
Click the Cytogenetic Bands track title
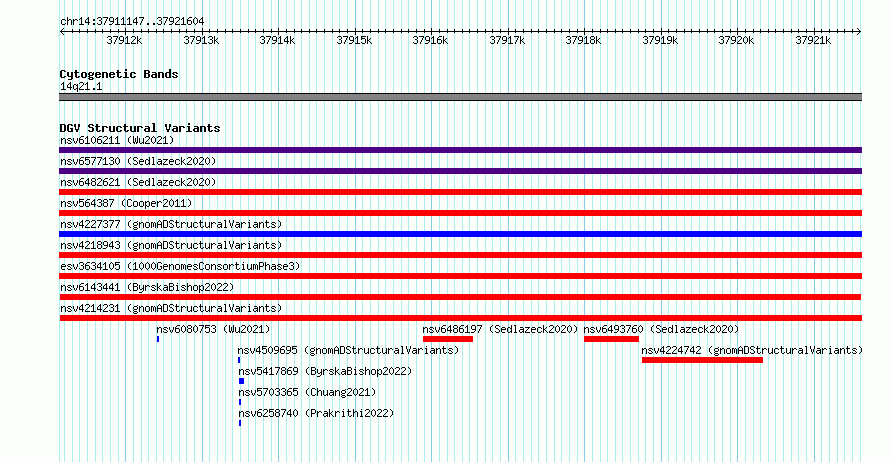click(119, 74)
